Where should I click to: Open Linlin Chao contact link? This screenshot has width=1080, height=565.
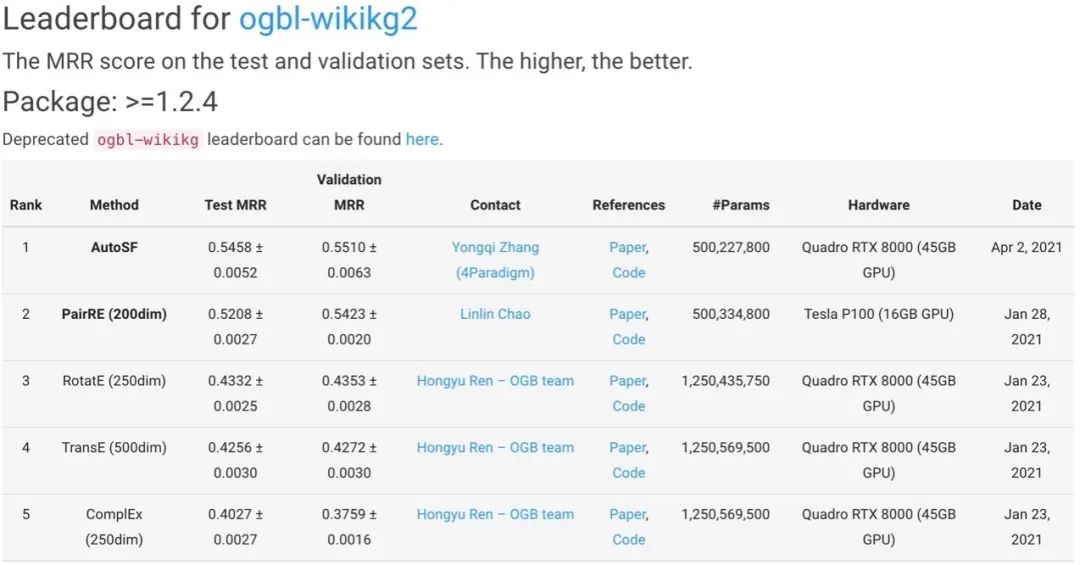click(495, 314)
